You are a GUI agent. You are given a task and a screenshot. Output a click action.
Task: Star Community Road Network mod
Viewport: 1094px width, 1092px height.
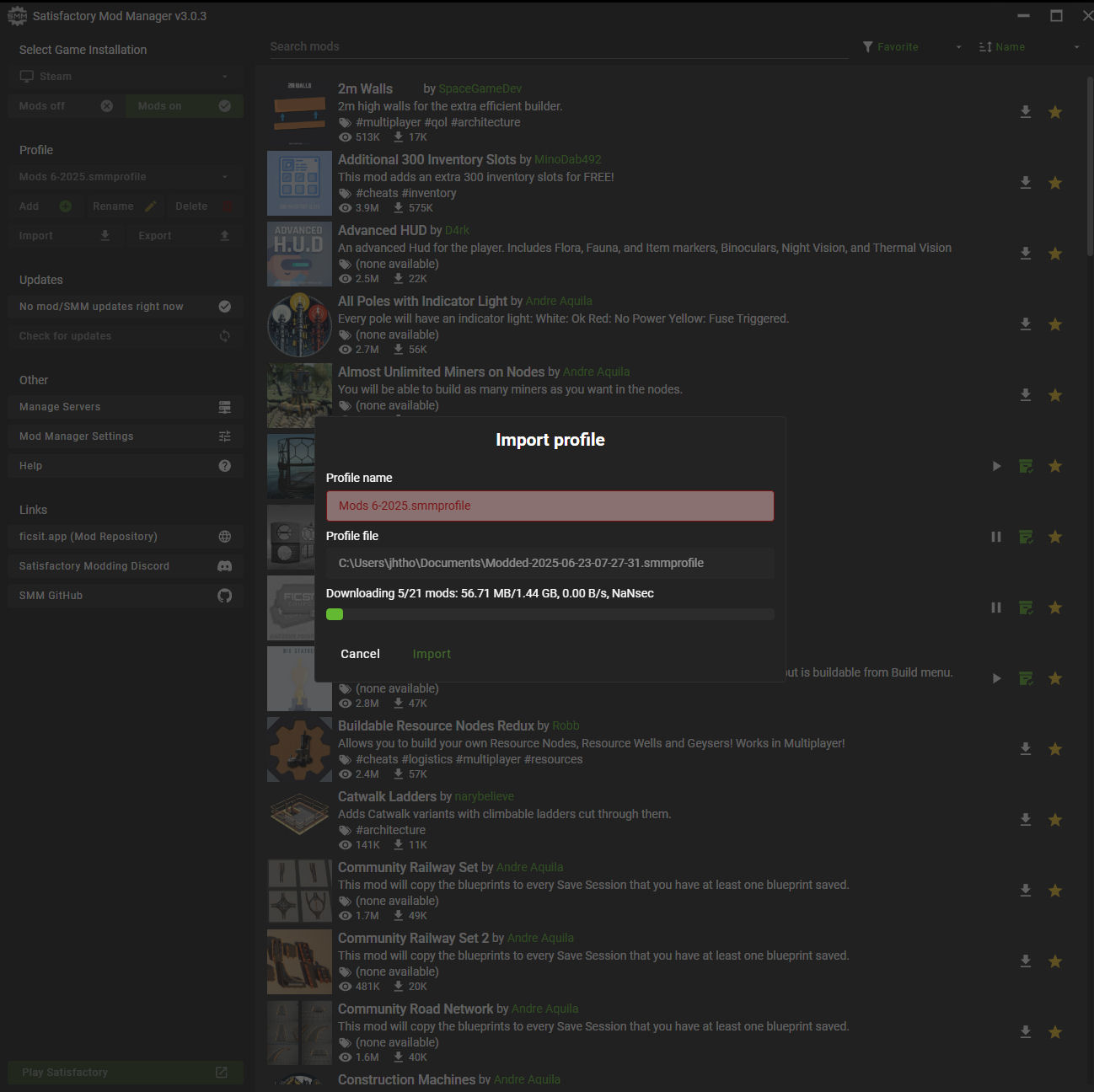pos(1055,1032)
